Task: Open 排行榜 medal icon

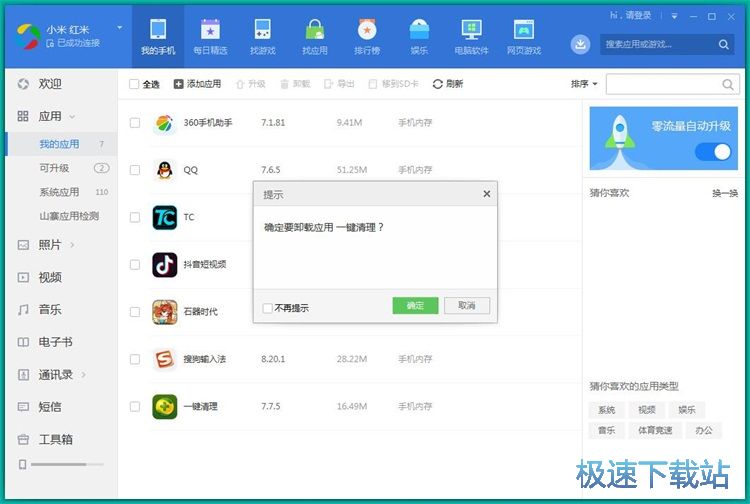Action: pyautogui.click(x=367, y=30)
